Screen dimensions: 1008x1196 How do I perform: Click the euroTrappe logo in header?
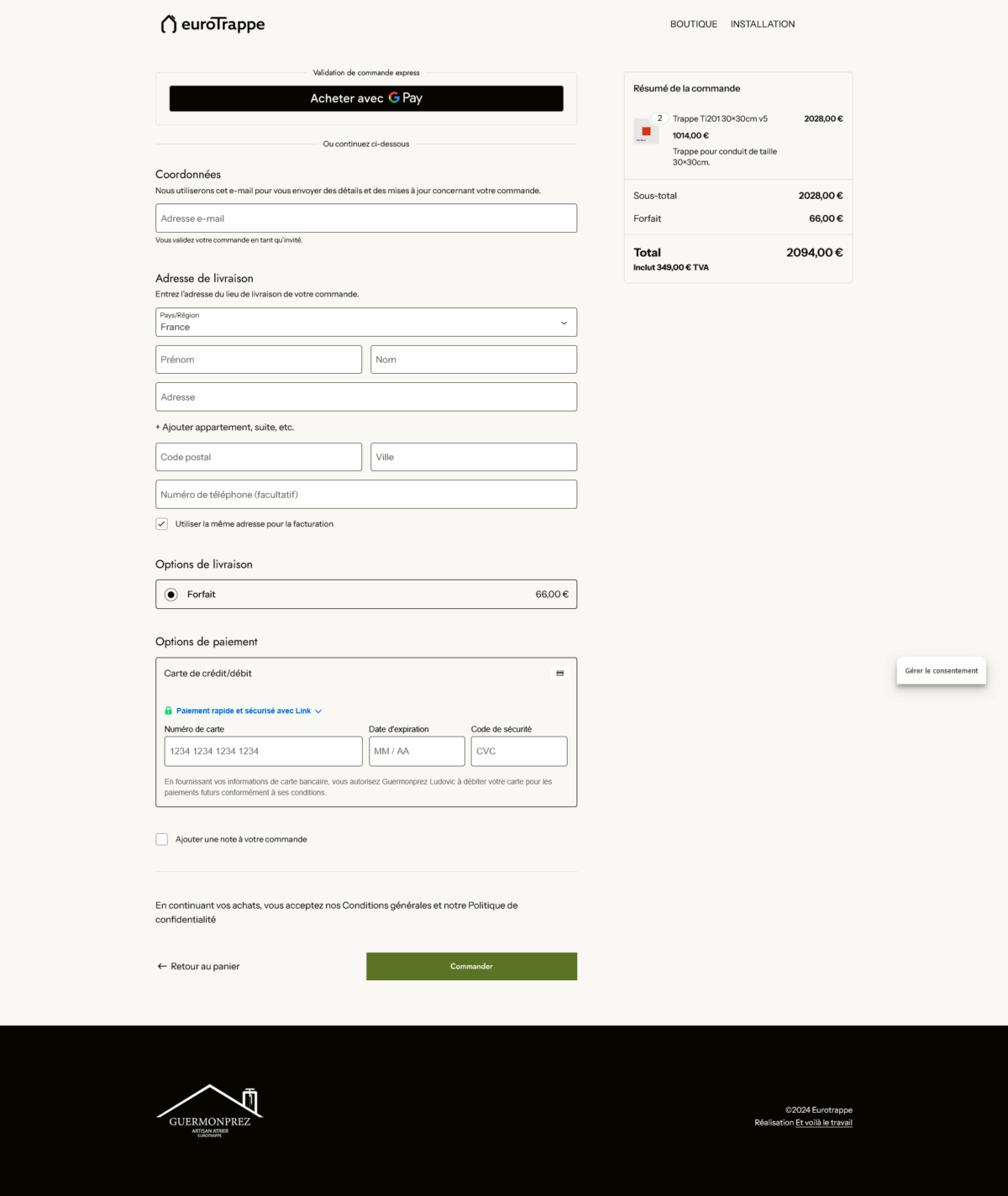pyautogui.click(x=213, y=24)
